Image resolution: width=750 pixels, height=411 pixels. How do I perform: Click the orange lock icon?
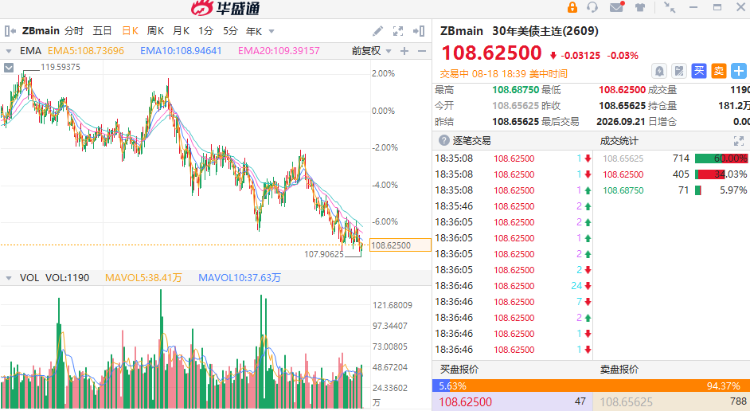coord(572,7)
